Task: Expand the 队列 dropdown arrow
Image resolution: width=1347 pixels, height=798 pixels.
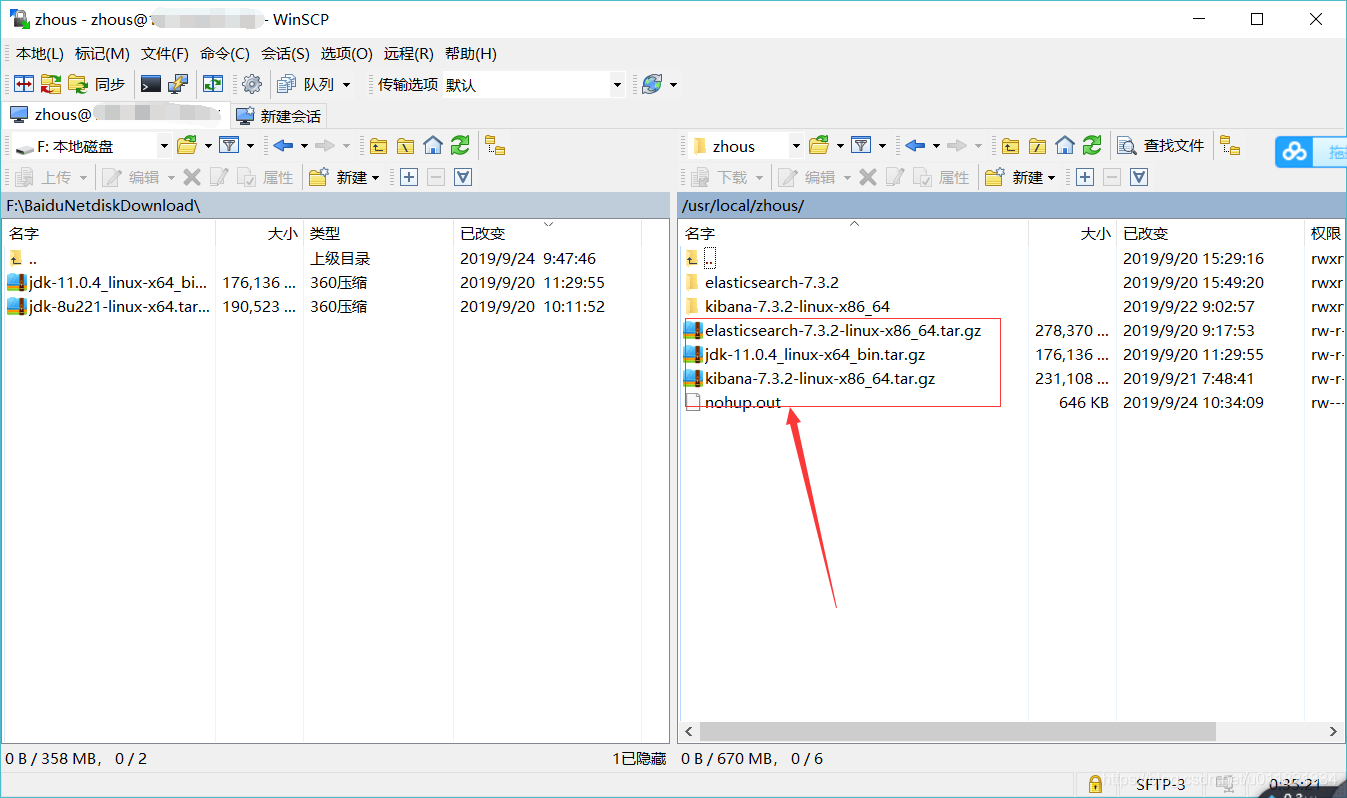Action: tap(347, 85)
